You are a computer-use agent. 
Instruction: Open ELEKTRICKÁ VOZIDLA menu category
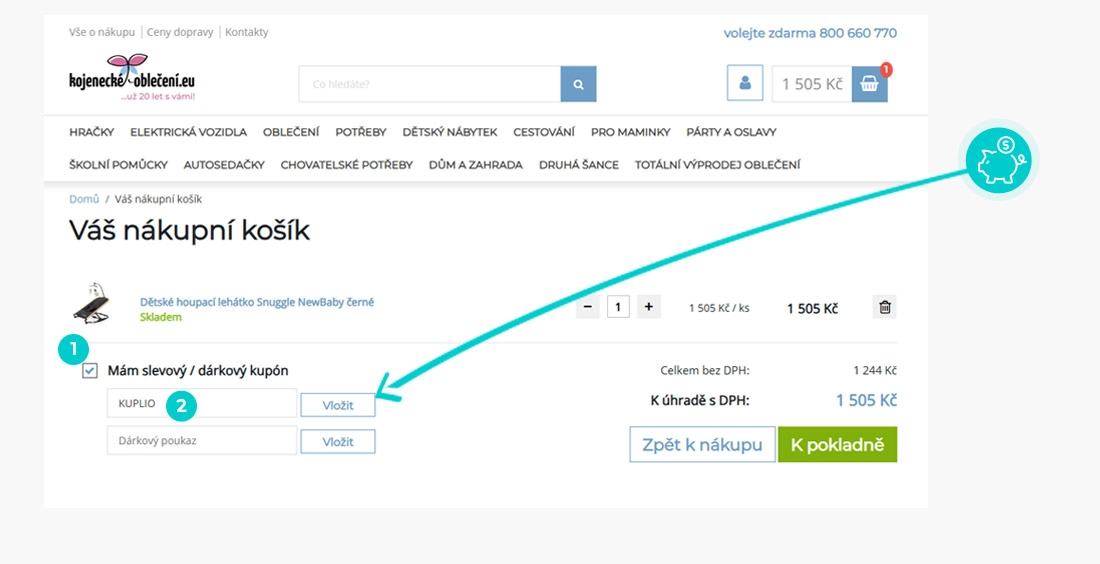click(189, 132)
